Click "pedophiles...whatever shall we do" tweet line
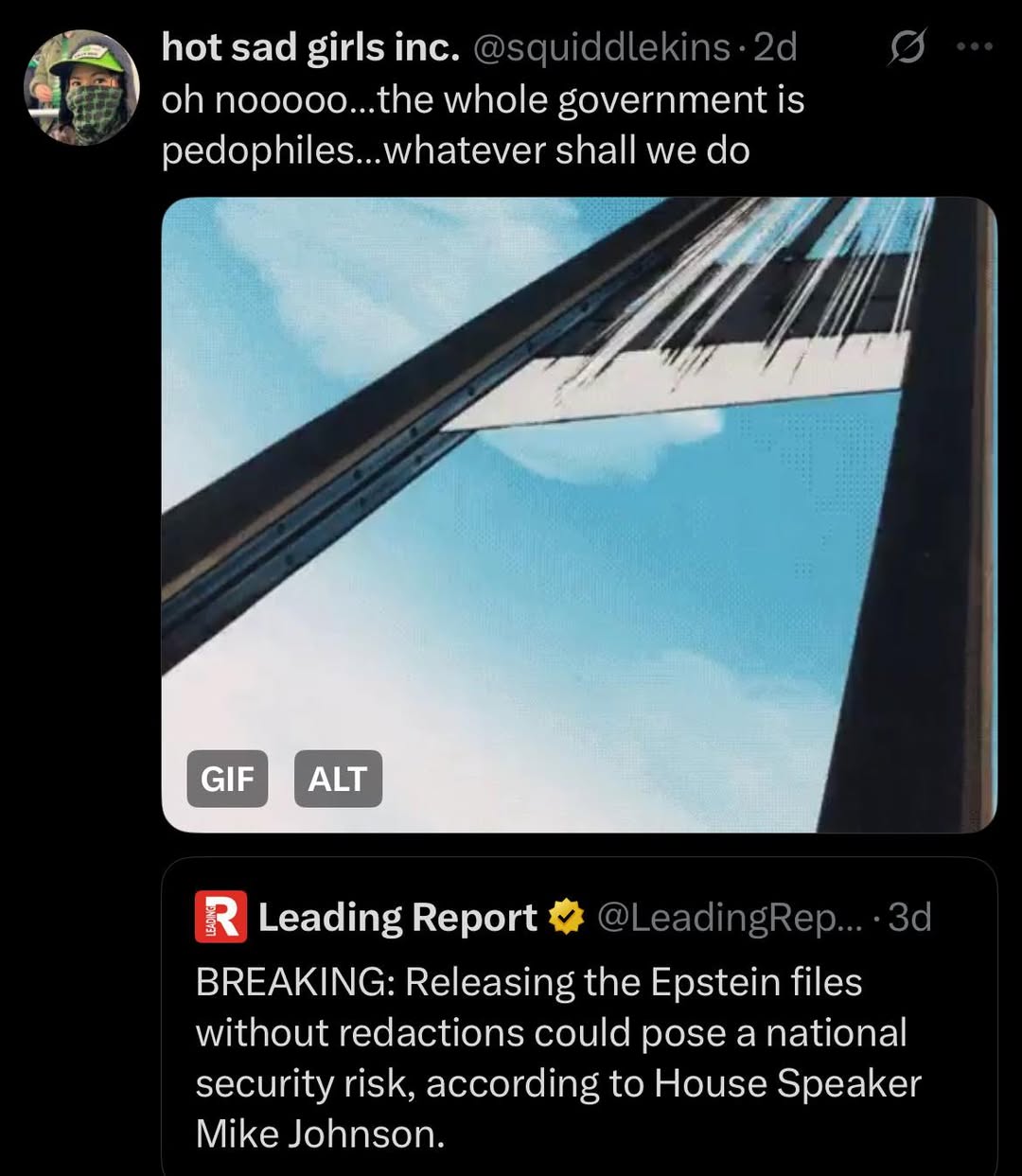 click(x=455, y=150)
